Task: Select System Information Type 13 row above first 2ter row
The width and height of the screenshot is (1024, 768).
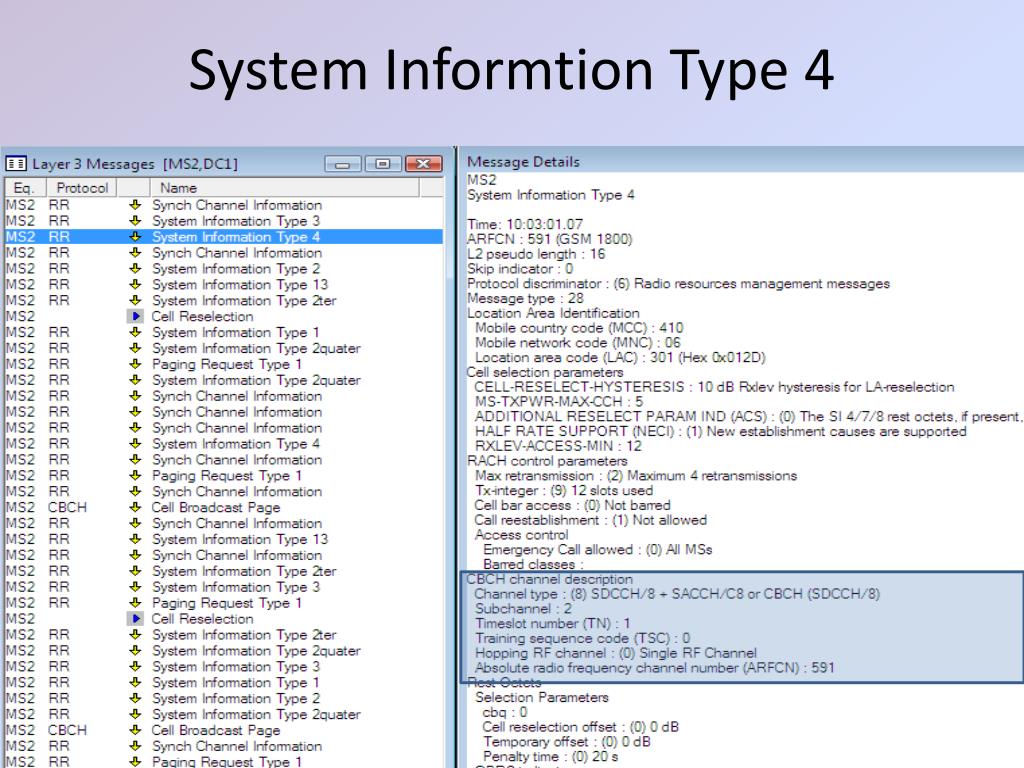Action: click(x=224, y=285)
